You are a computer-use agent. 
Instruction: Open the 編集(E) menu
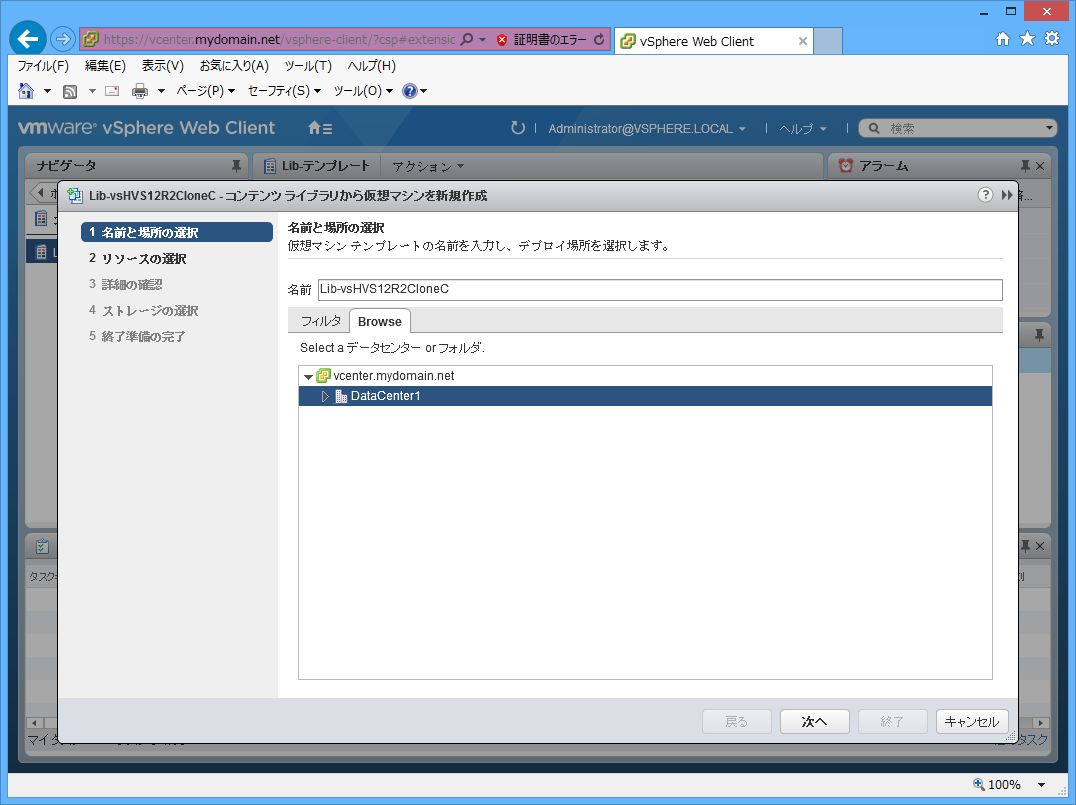coord(105,66)
